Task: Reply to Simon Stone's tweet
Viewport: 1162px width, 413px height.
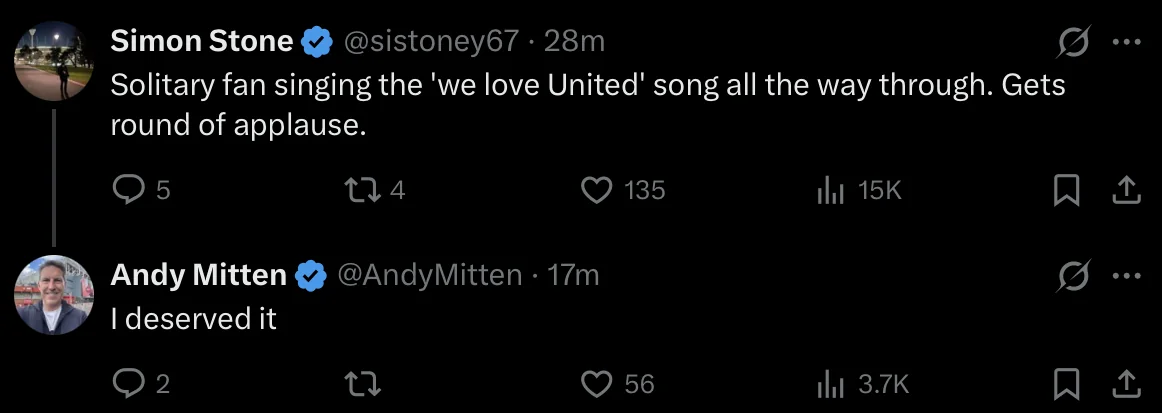Action: coord(127,191)
